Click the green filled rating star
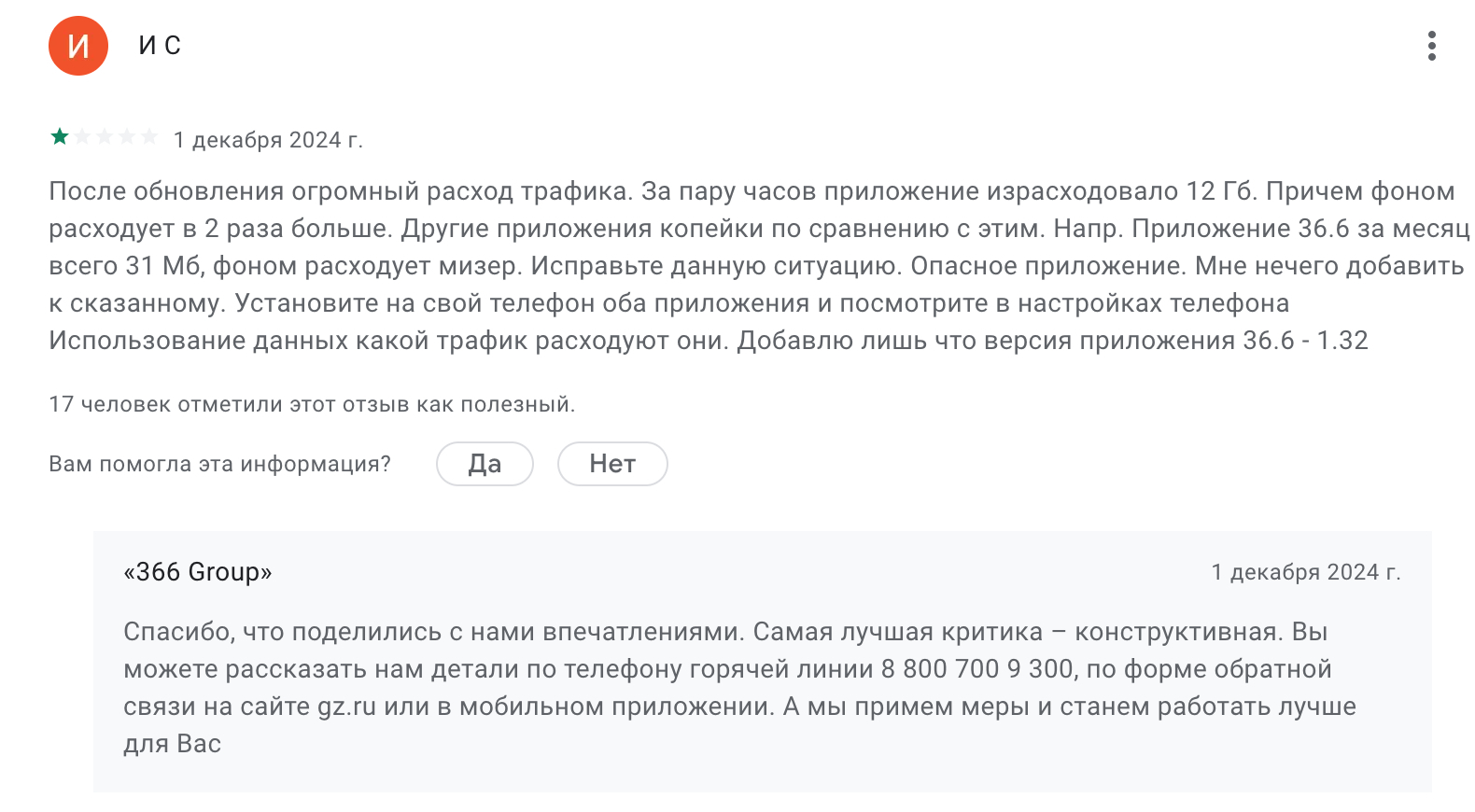The image size is (1475, 812). 60,137
